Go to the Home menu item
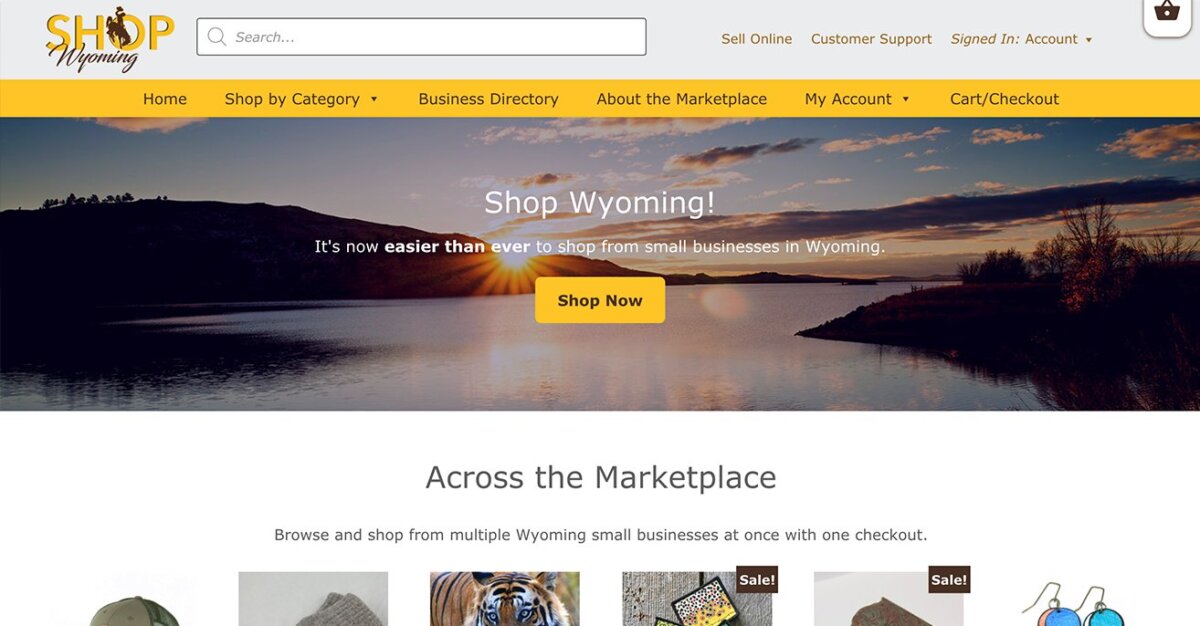Screen dimensions: 1200x626 (165, 99)
